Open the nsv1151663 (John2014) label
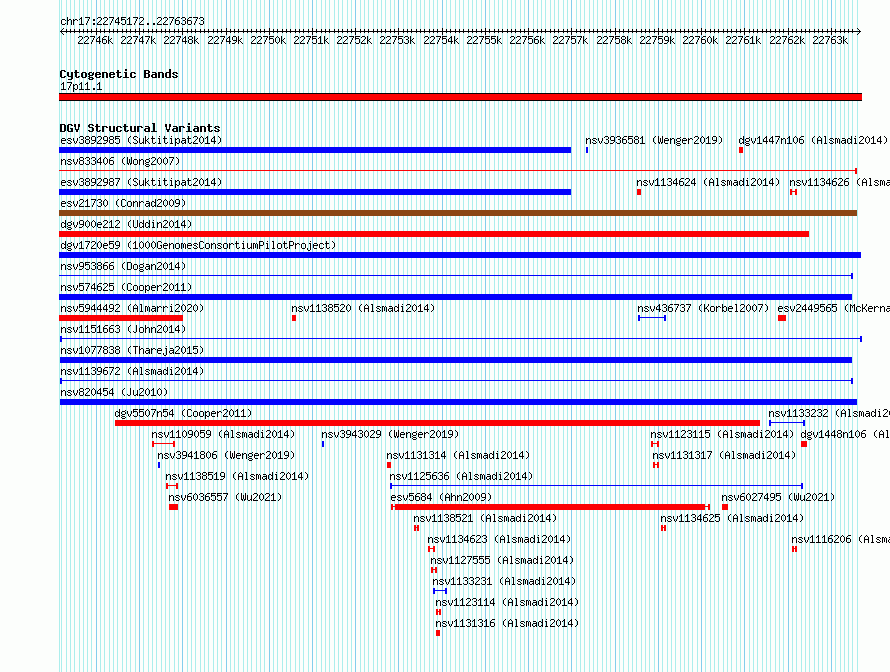The height and width of the screenshot is (672, 890). click(123, 329)
